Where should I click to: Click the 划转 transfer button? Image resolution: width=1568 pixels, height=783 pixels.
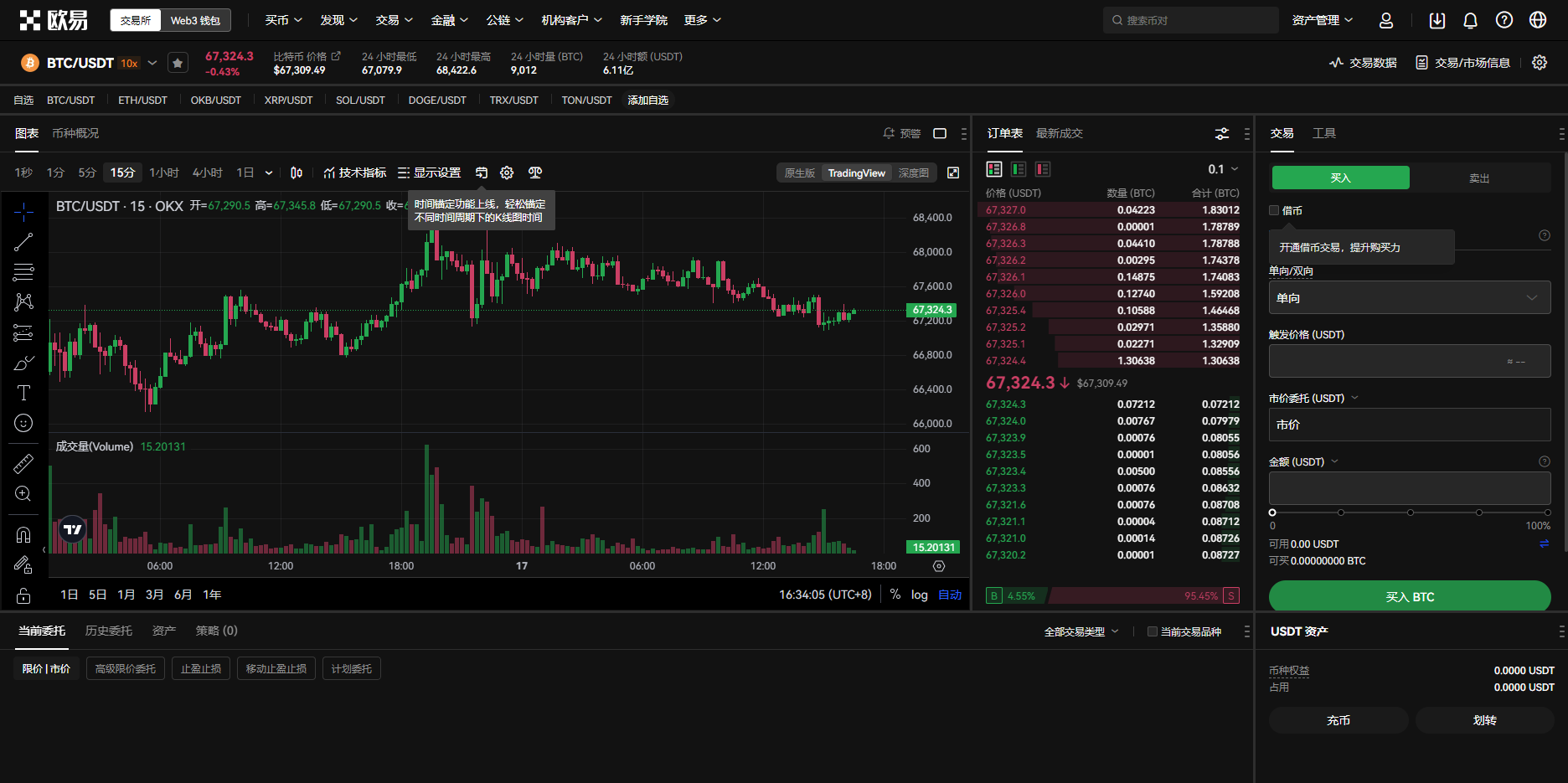point(1485,720)
